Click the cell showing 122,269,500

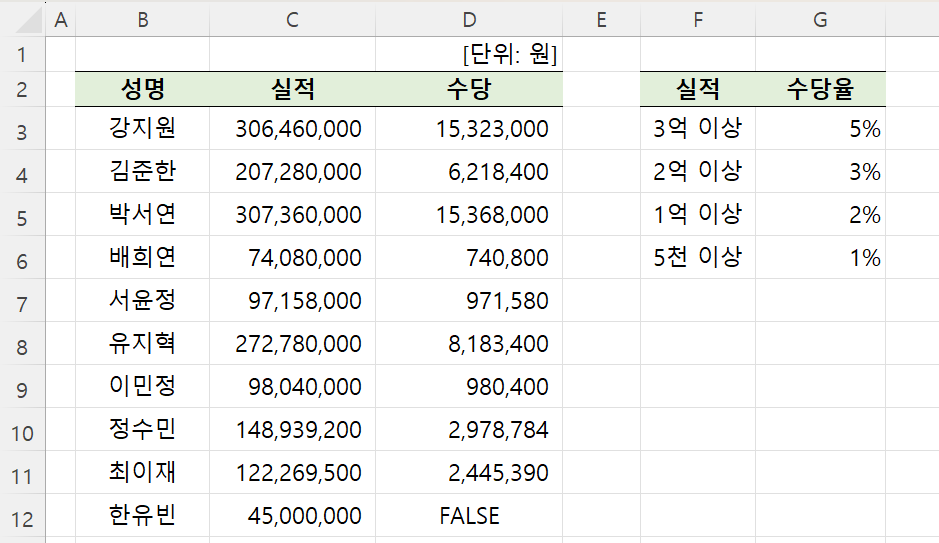[x=292, y=472]
